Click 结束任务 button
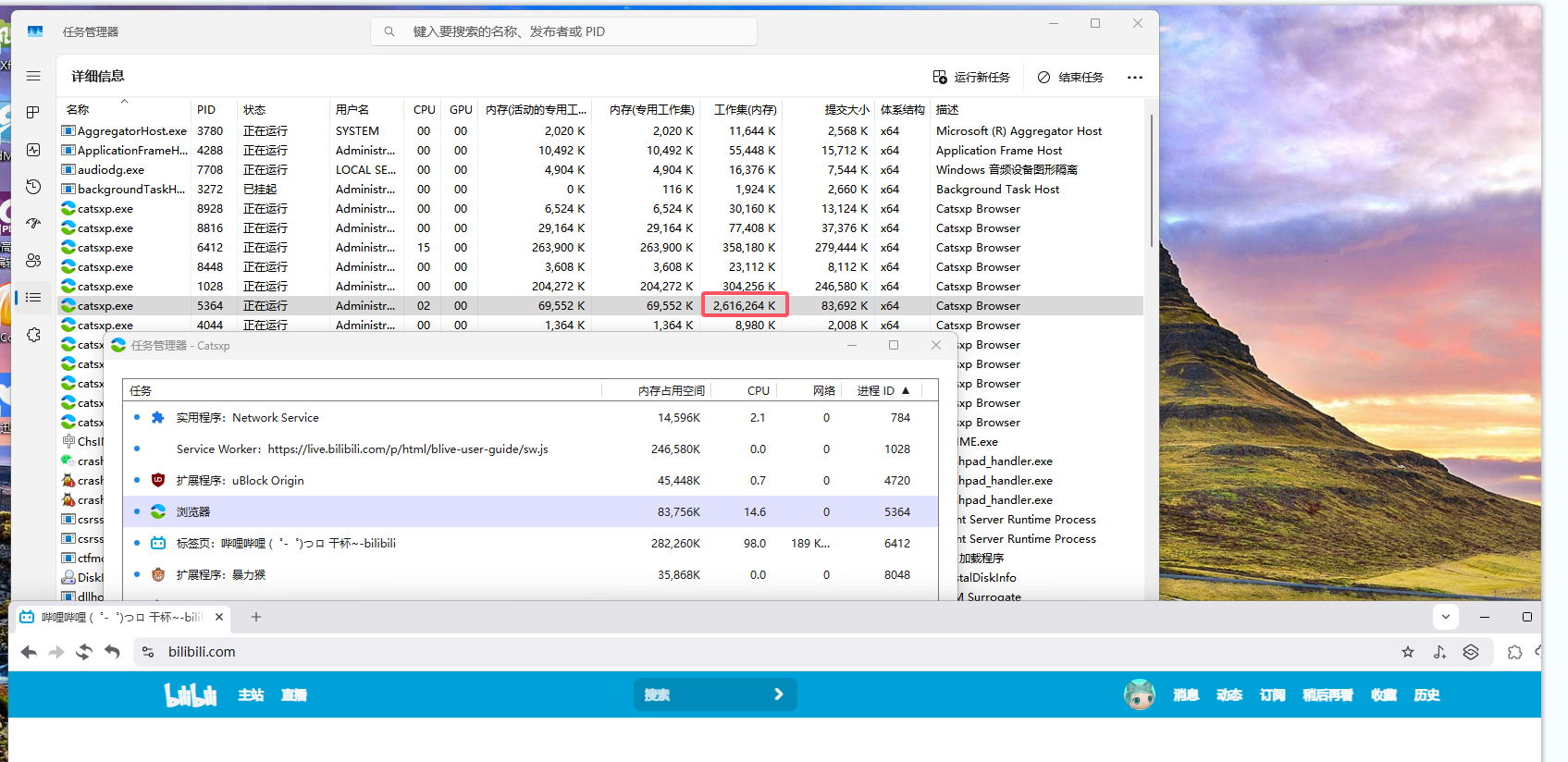The width and height of the screenshot is (1568, 762). coord(1070,77)
